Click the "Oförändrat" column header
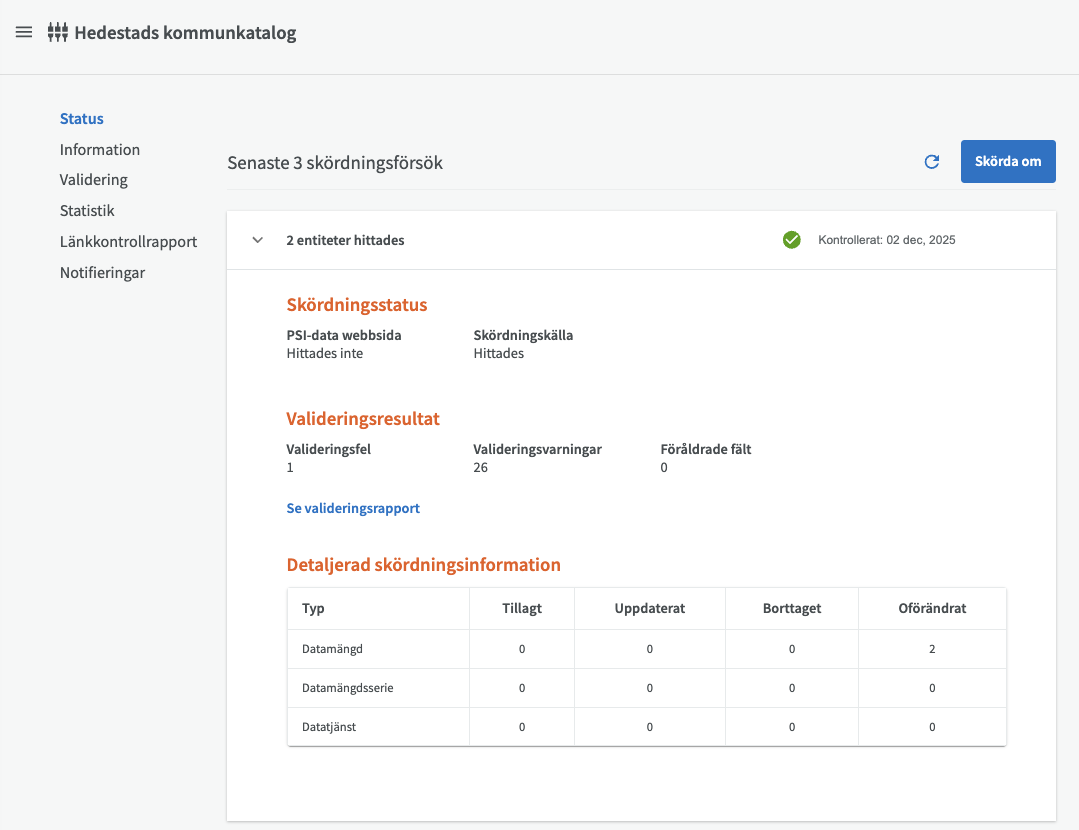Image resolution: width=1079 pixels, height=830 pixels. (932, 608)
